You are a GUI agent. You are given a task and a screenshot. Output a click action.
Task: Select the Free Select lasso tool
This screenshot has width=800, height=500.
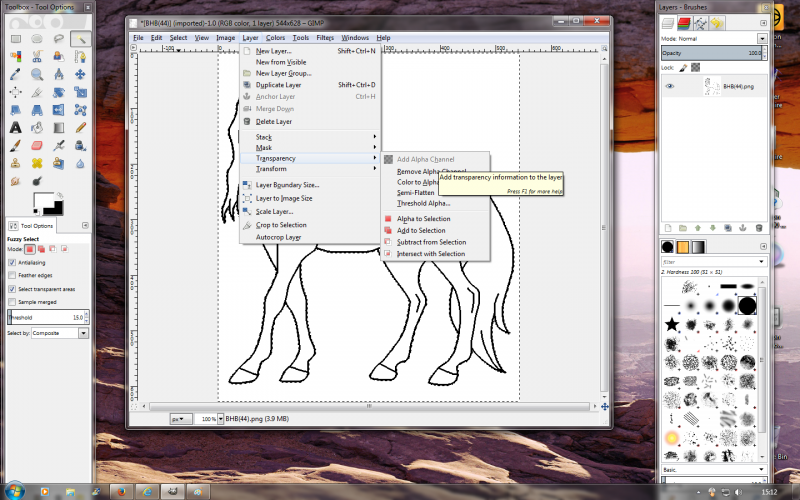point(59,39)
